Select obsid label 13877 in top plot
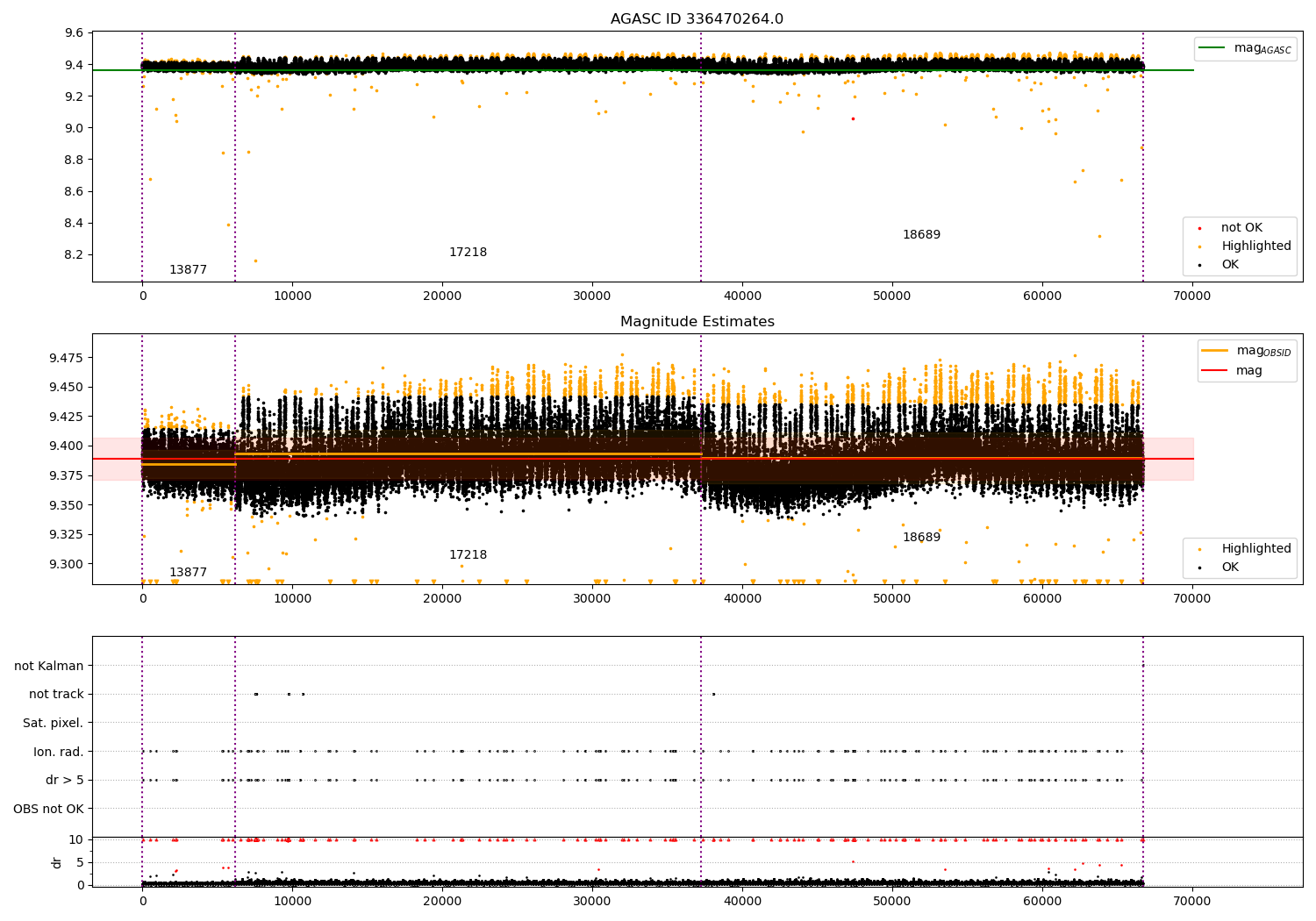The image size is (1316, 921). click(188, 270)
